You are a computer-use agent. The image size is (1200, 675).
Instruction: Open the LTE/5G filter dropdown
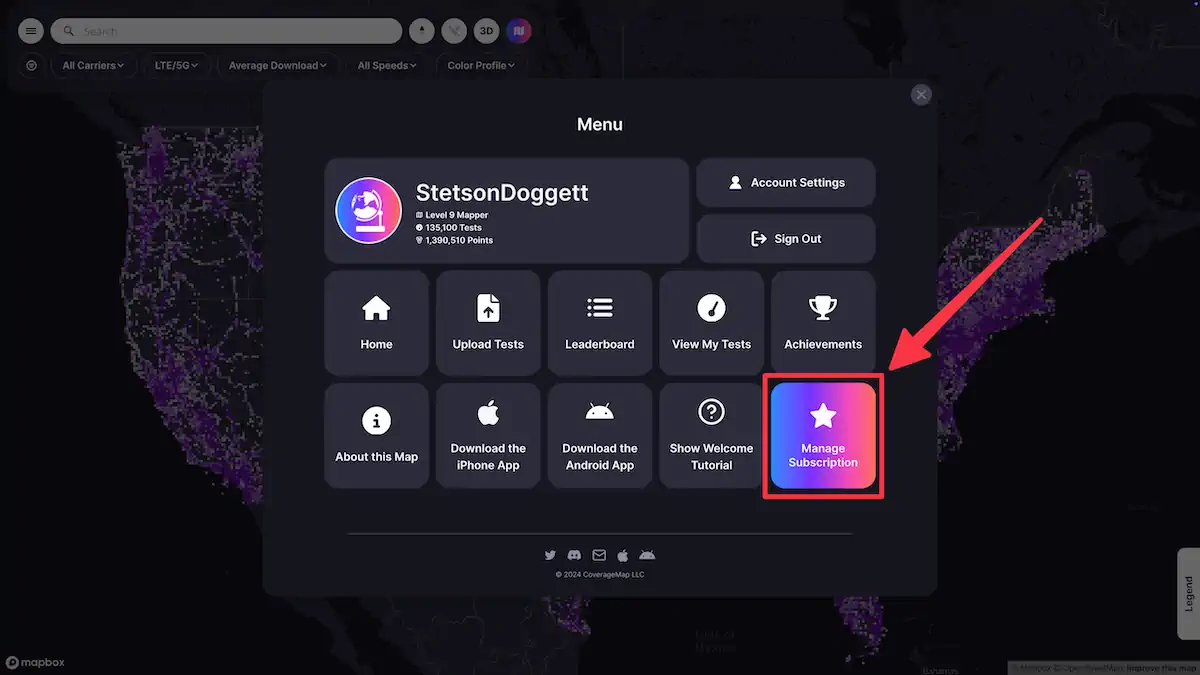176,65
